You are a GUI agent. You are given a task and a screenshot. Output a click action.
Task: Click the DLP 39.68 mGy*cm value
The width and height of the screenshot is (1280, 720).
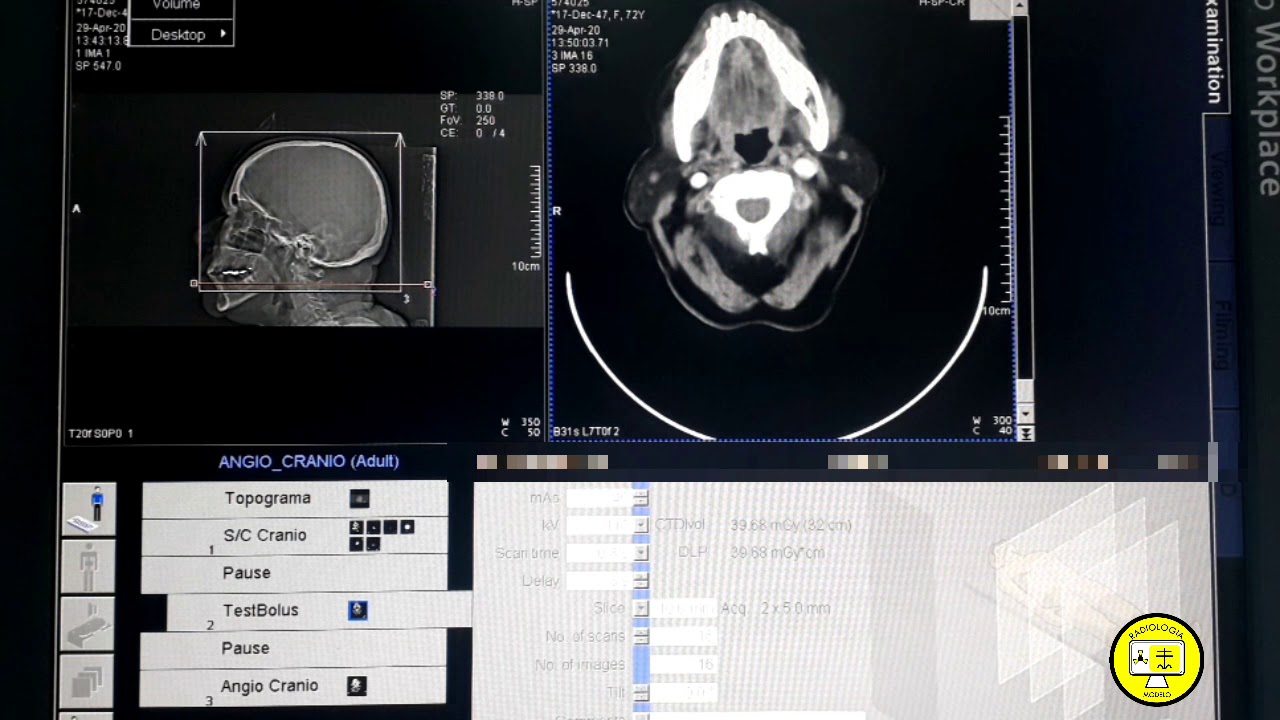(x=778, y=553)
